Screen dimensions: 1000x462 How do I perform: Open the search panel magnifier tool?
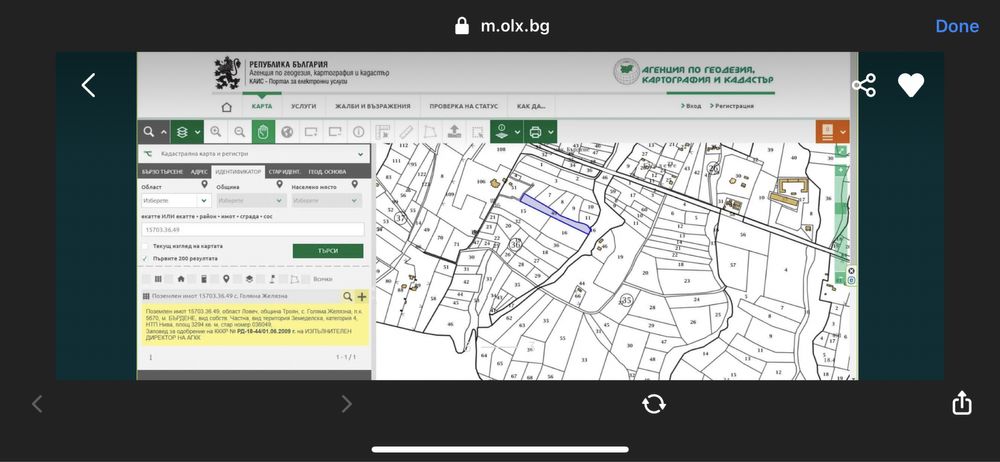tap(149, 132)
